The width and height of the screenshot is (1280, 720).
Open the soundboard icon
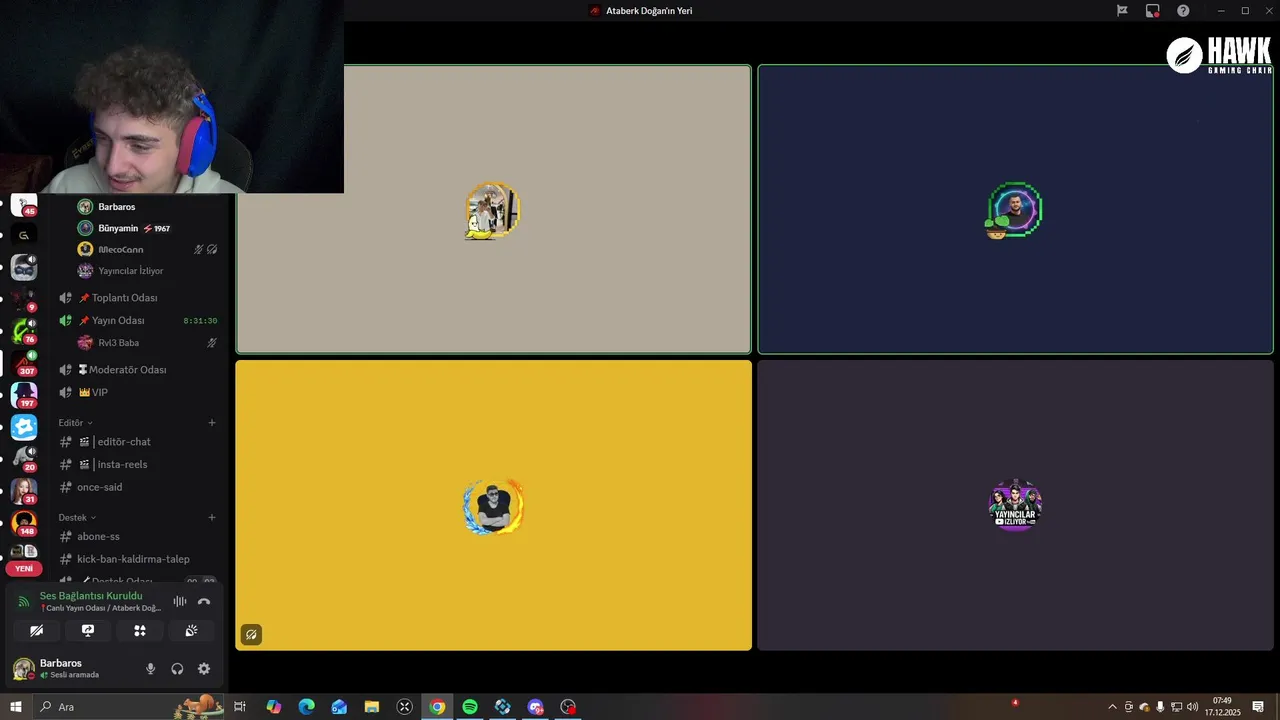tap(191, 631)
